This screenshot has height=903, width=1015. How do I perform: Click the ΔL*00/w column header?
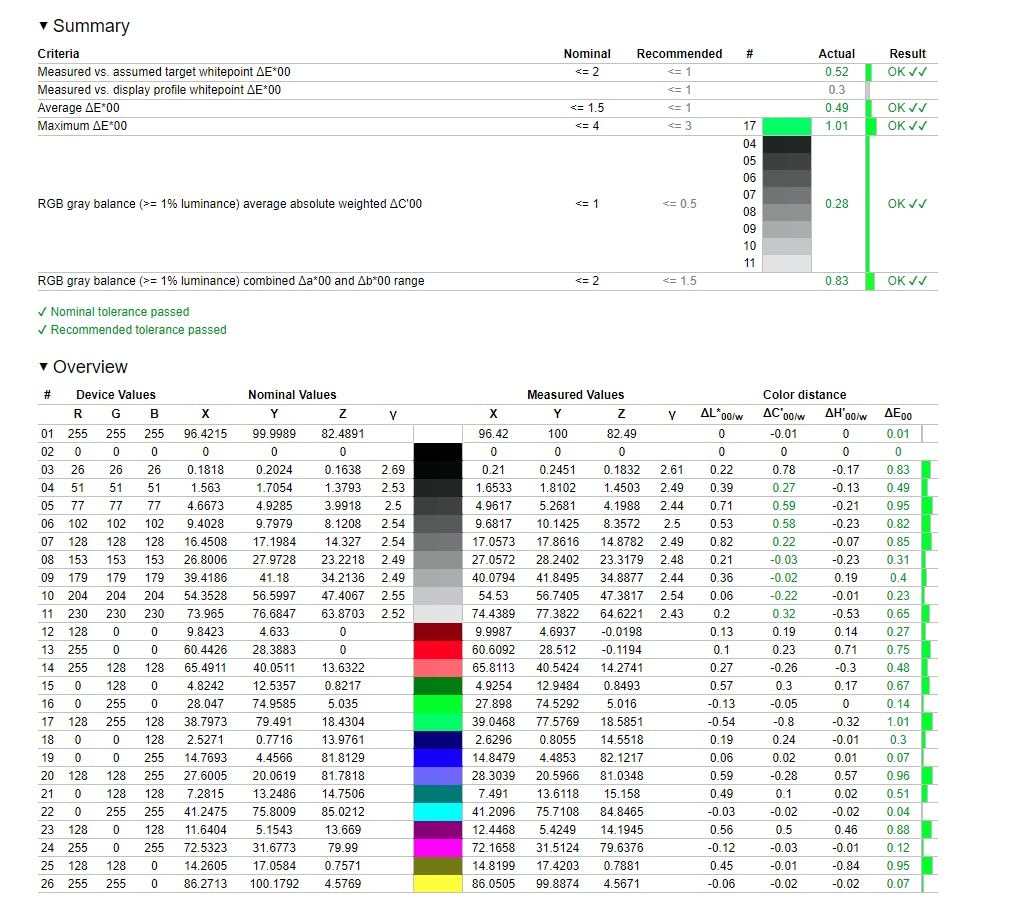point(721,415)
